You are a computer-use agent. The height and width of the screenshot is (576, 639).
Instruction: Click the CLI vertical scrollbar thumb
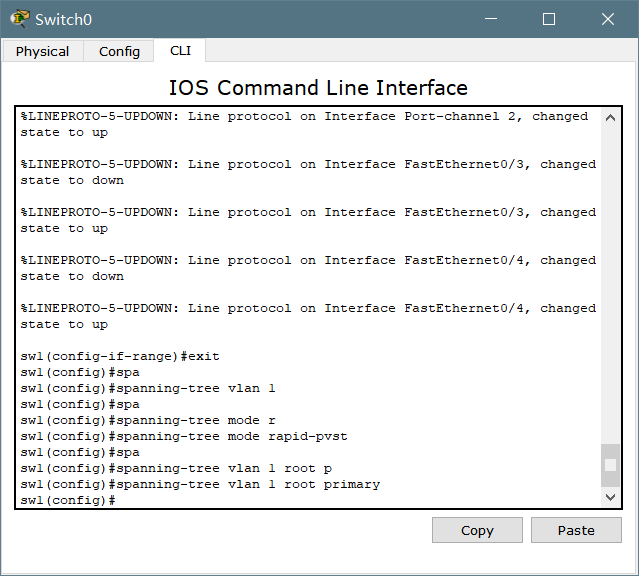coord(610,464)
